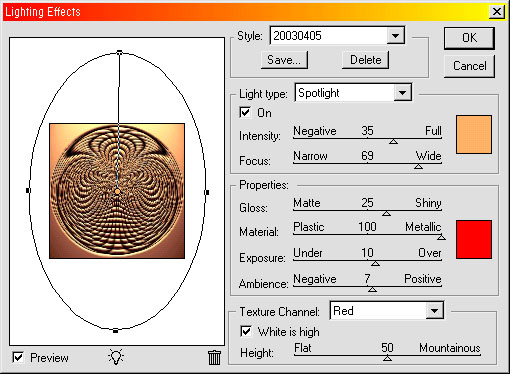
Task: Click the top handle of the light ellipse
Action: point(119,52)
